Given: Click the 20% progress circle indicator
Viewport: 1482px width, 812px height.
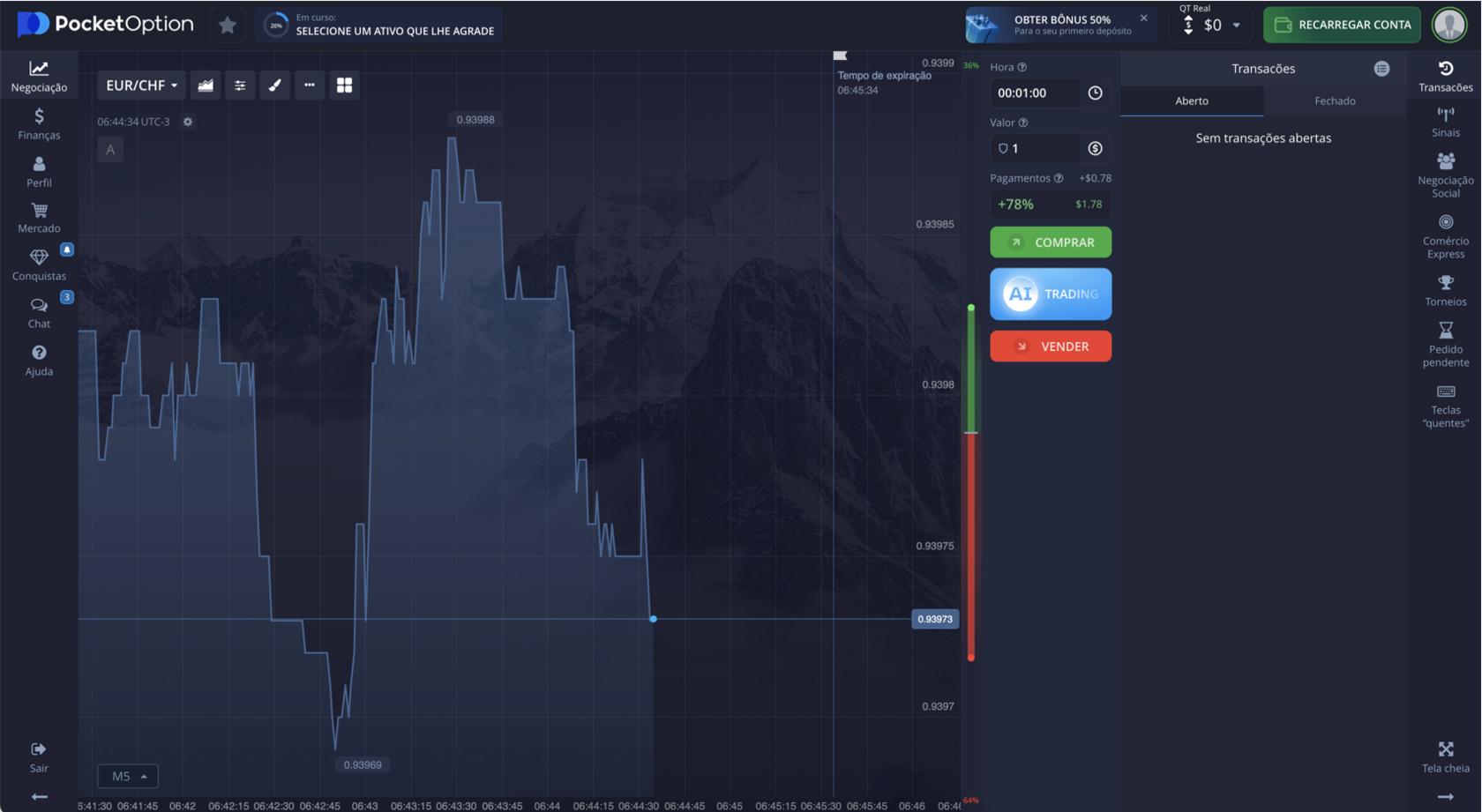Looking at the screenshot, I should point(276,26).
